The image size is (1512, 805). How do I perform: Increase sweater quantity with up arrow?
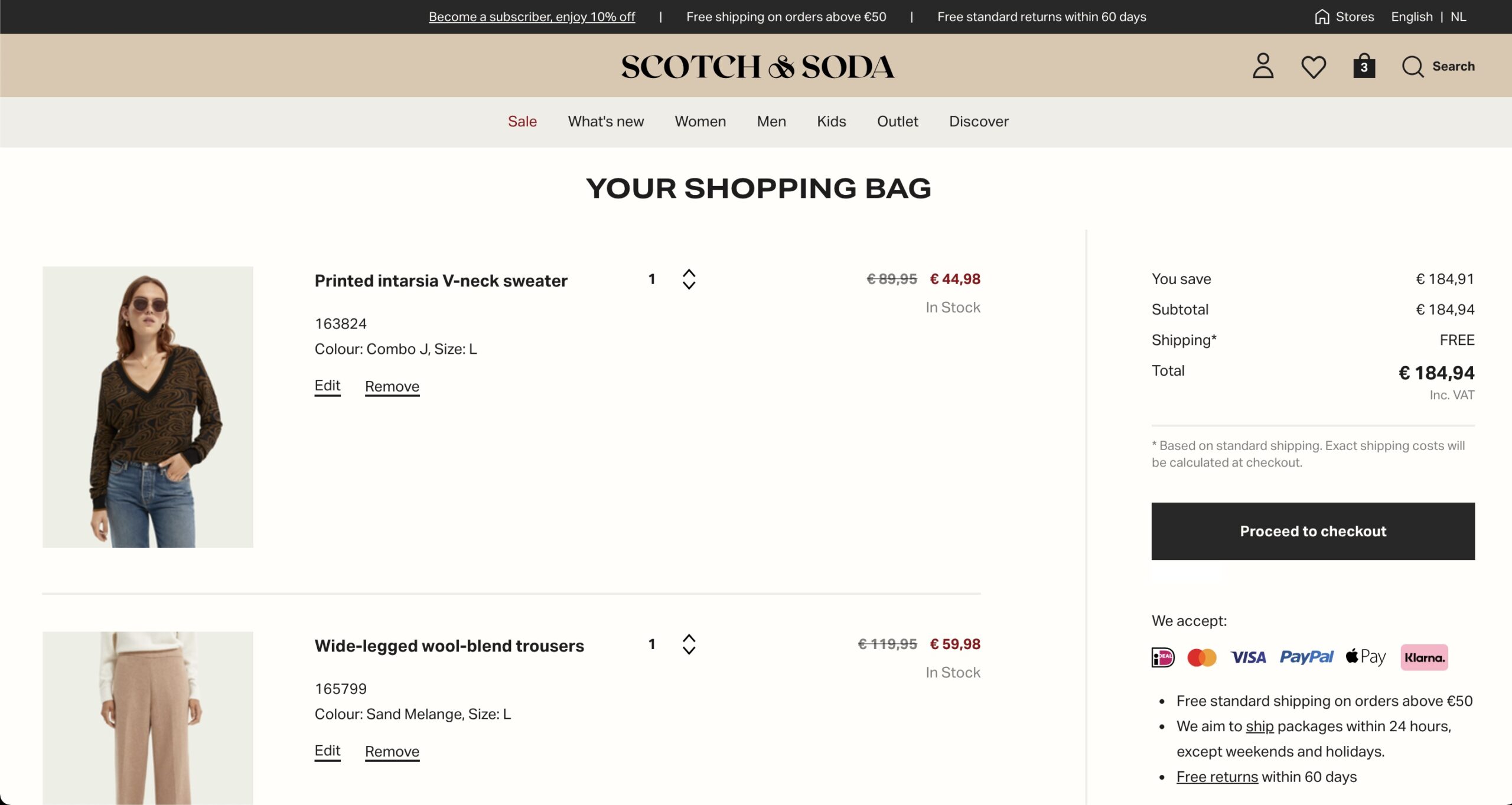click(689, 273)
